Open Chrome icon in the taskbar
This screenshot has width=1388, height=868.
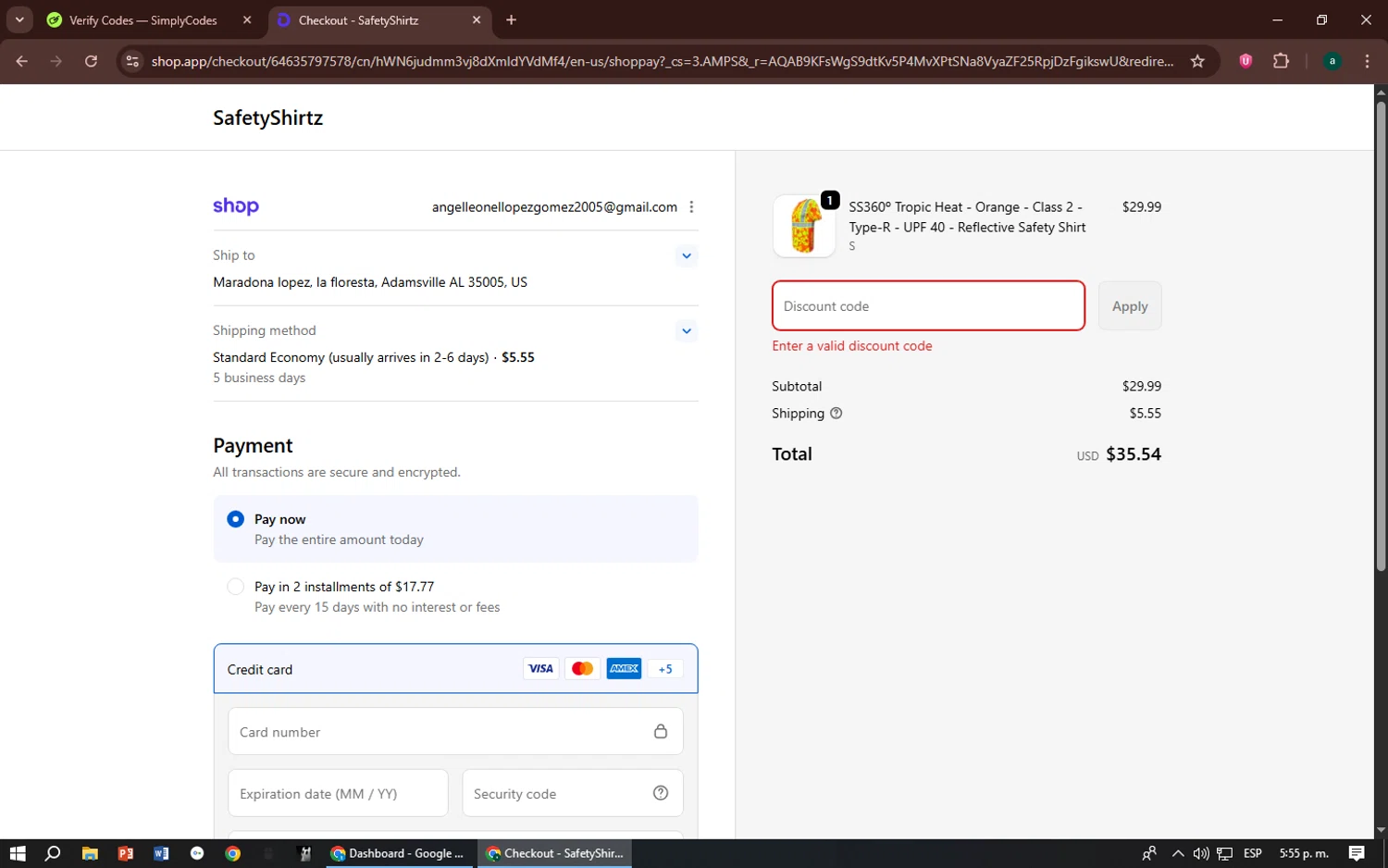233,853
